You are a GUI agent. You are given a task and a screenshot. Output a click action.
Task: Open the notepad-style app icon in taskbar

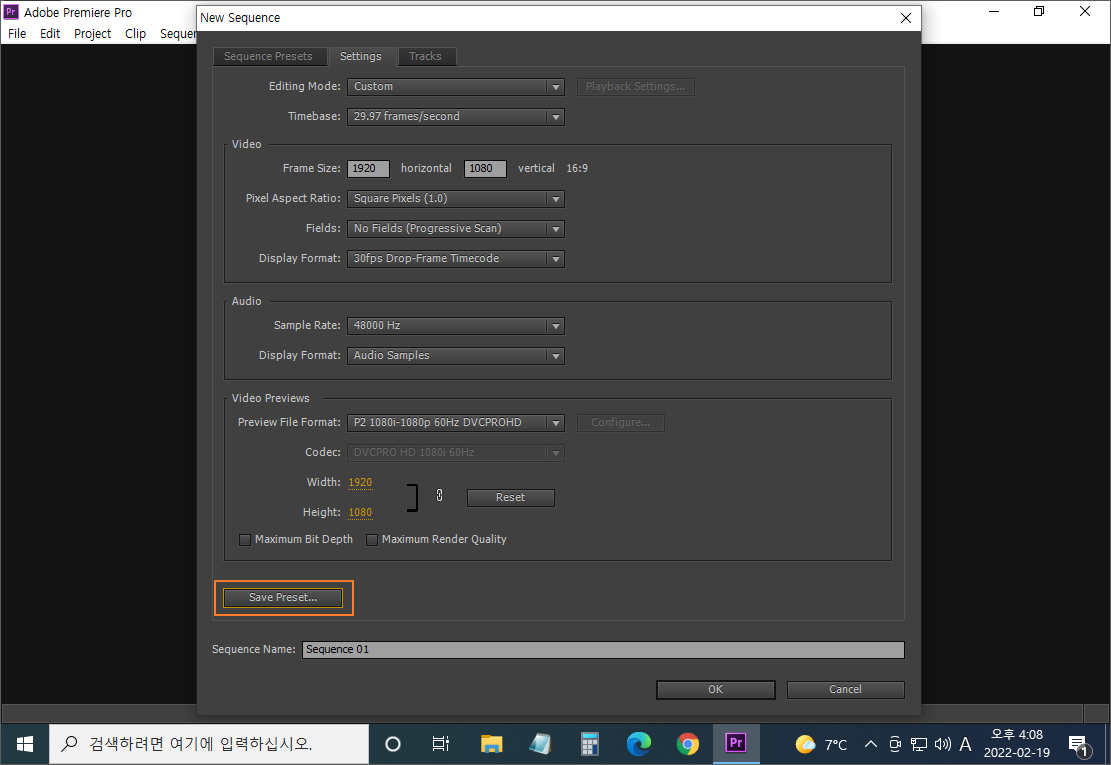(541, 744)
